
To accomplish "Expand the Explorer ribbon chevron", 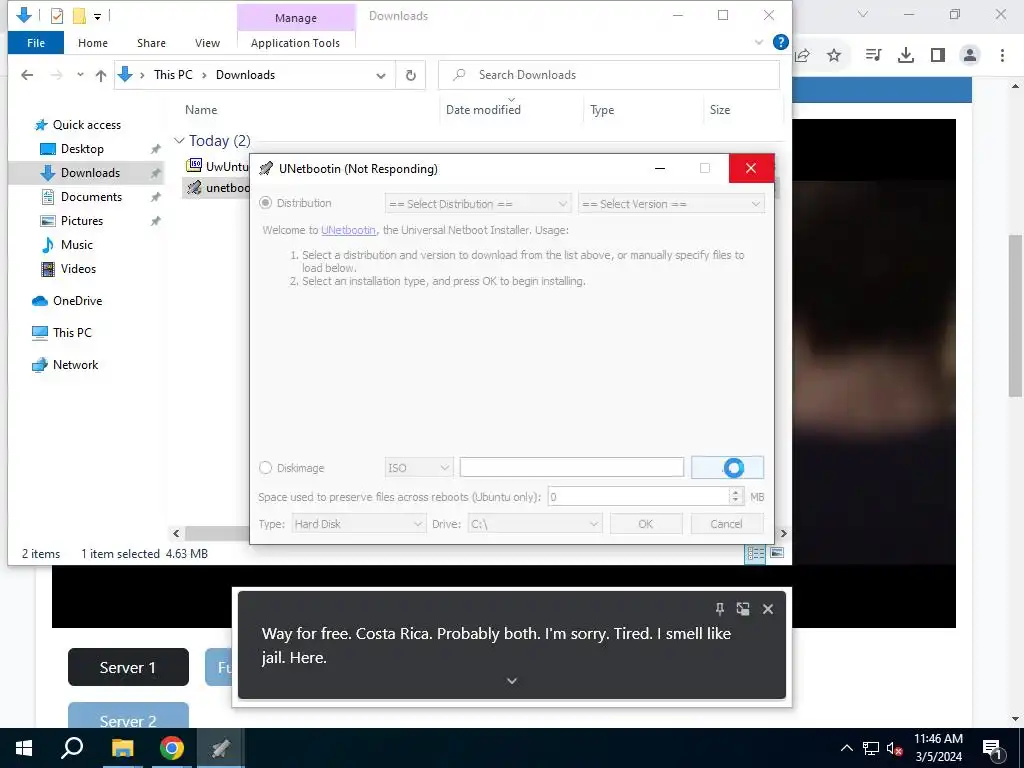I will coord(759,42).
